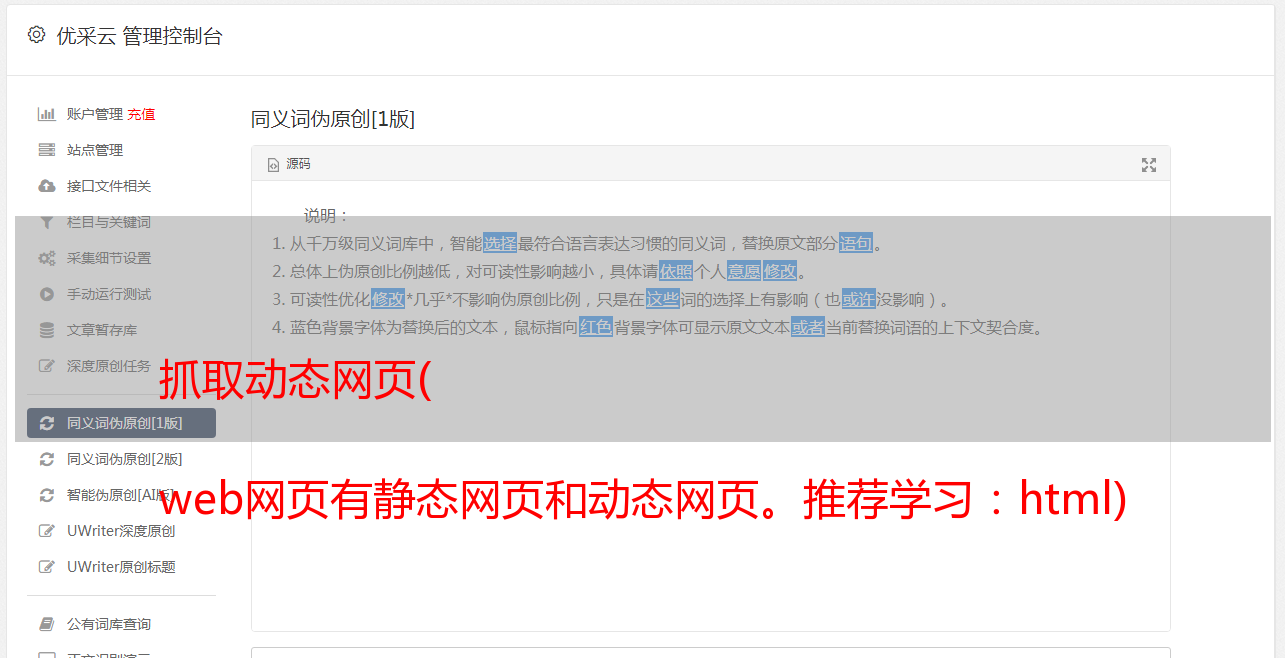The image size is (1285, 658).
Task: Click the edit icon beside UWriter深度原创
Action: [x=46, y=531]
